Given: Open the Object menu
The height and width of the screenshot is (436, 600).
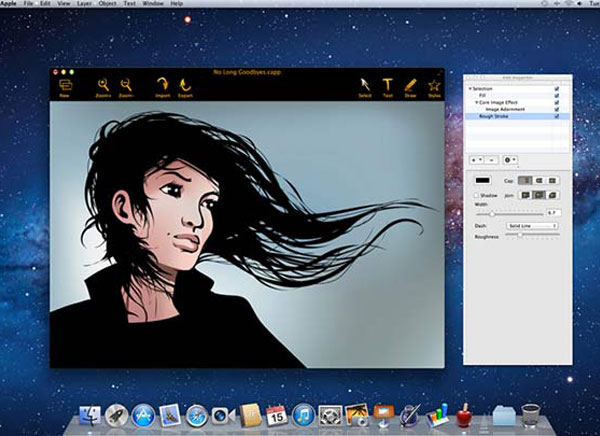Looking at the screenshot, I should pos(108,3).
